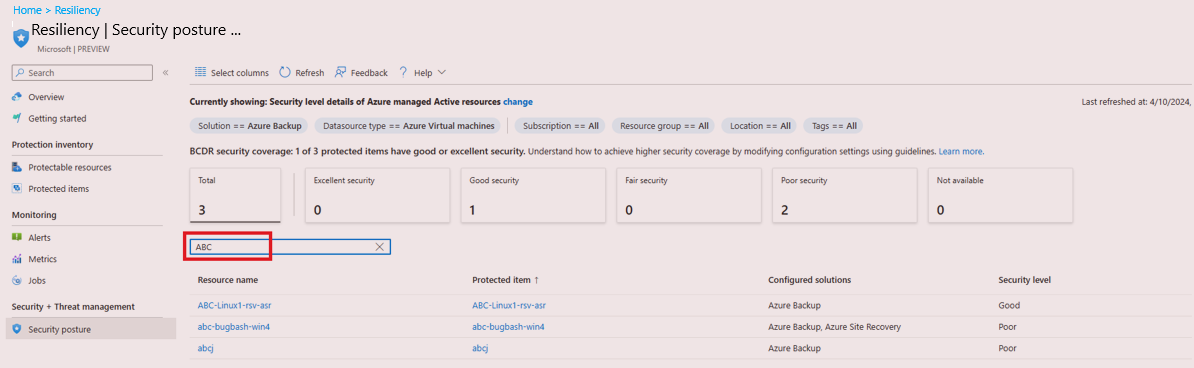Screen dimensions: 1194x368
Task: Click the Overview cloud icon in sidebar
Action: 18,97
